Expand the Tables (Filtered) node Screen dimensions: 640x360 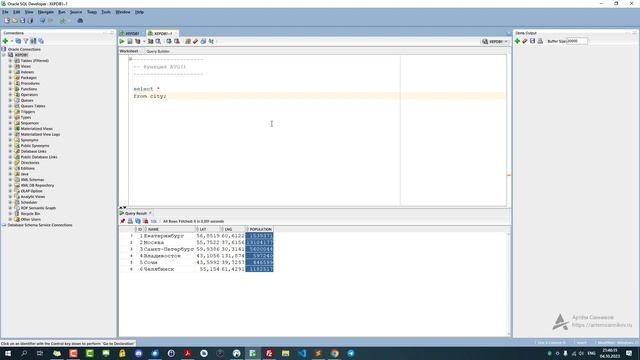(11, 61)
